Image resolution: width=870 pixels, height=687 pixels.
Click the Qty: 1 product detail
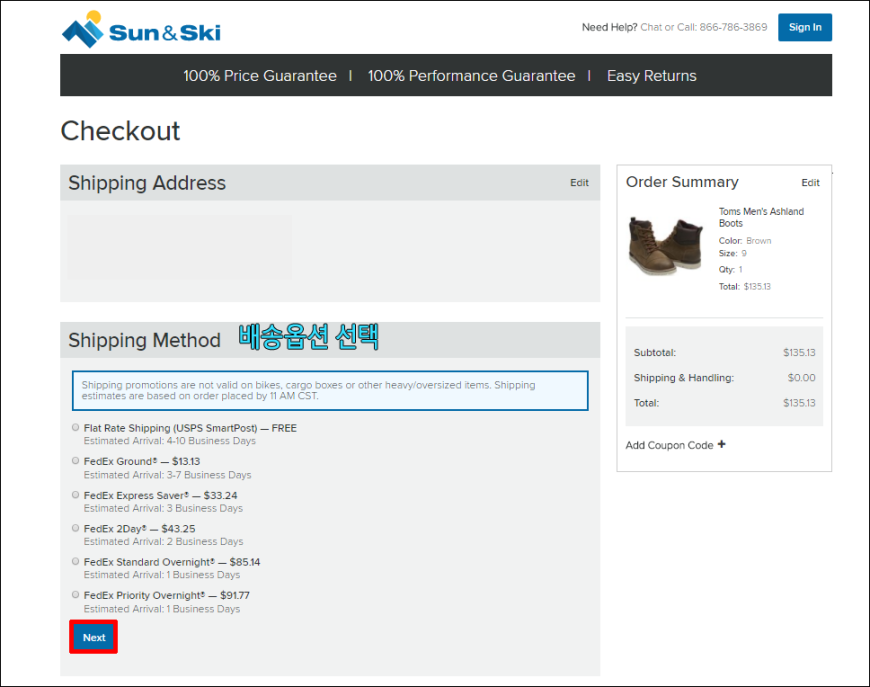tap(730, 269)
